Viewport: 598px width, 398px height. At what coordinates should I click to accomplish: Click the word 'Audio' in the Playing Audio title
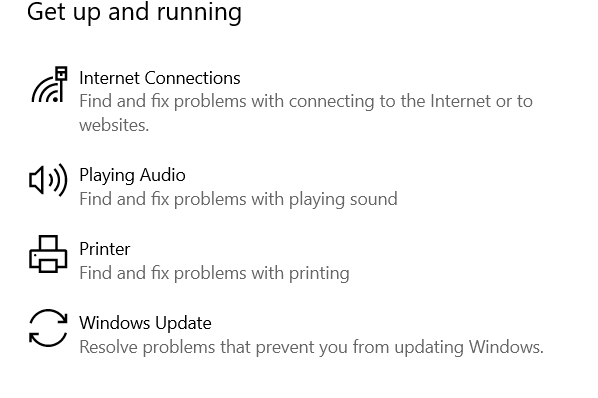pos(162,175)
